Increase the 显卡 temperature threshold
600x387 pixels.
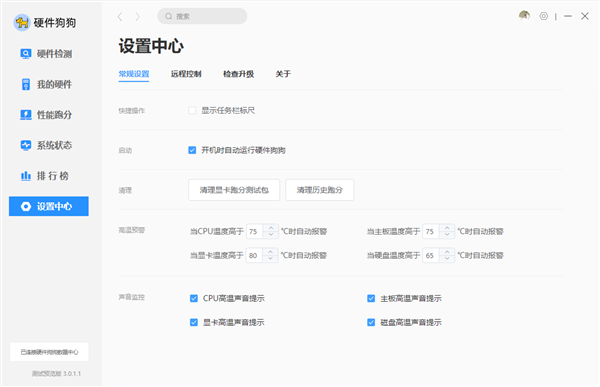click(x=271, y=252)
